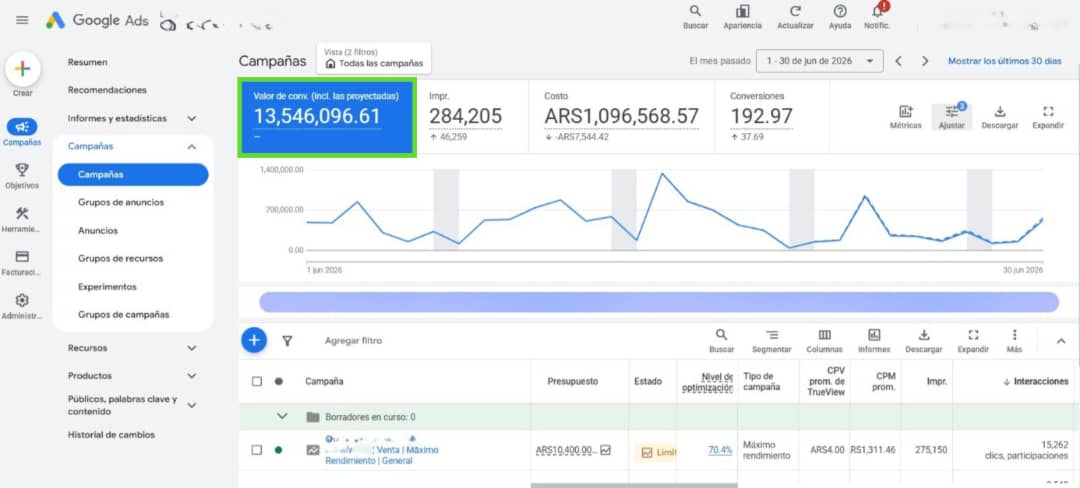Select Grupos de anuncios menu item
Image resolution: width=1080 pixels, height=488 pixels.
[121, 202]
